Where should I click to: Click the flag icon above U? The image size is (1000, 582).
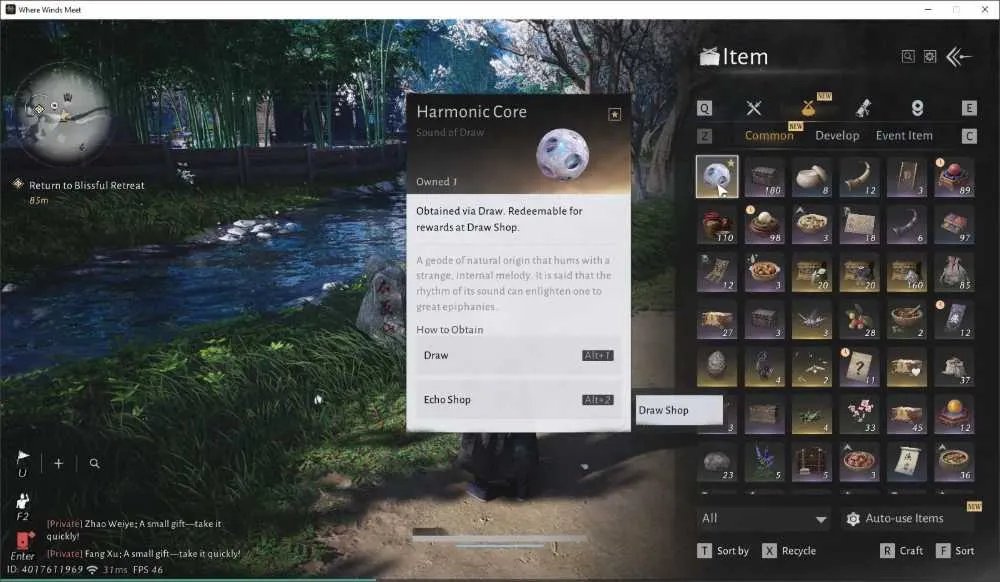click(x=22, y=456)
